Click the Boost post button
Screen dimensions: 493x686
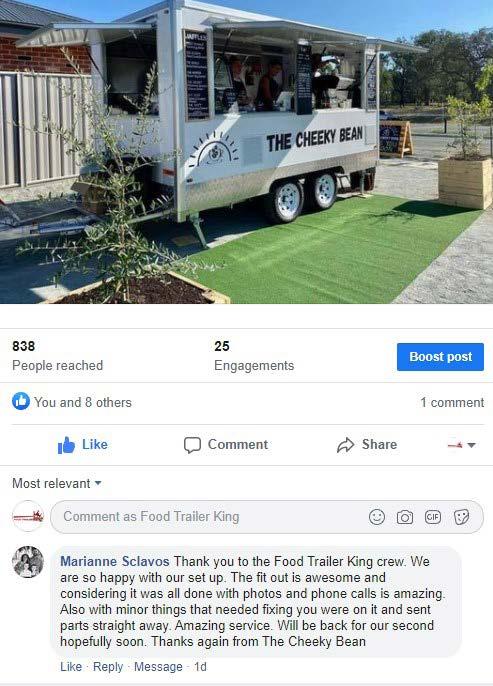pos(440,357)
